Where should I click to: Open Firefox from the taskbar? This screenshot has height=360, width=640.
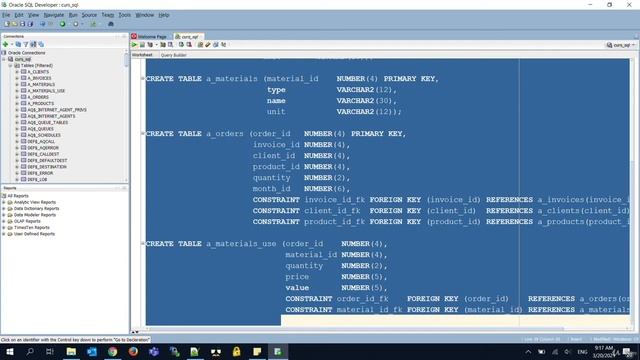[133, 351]
